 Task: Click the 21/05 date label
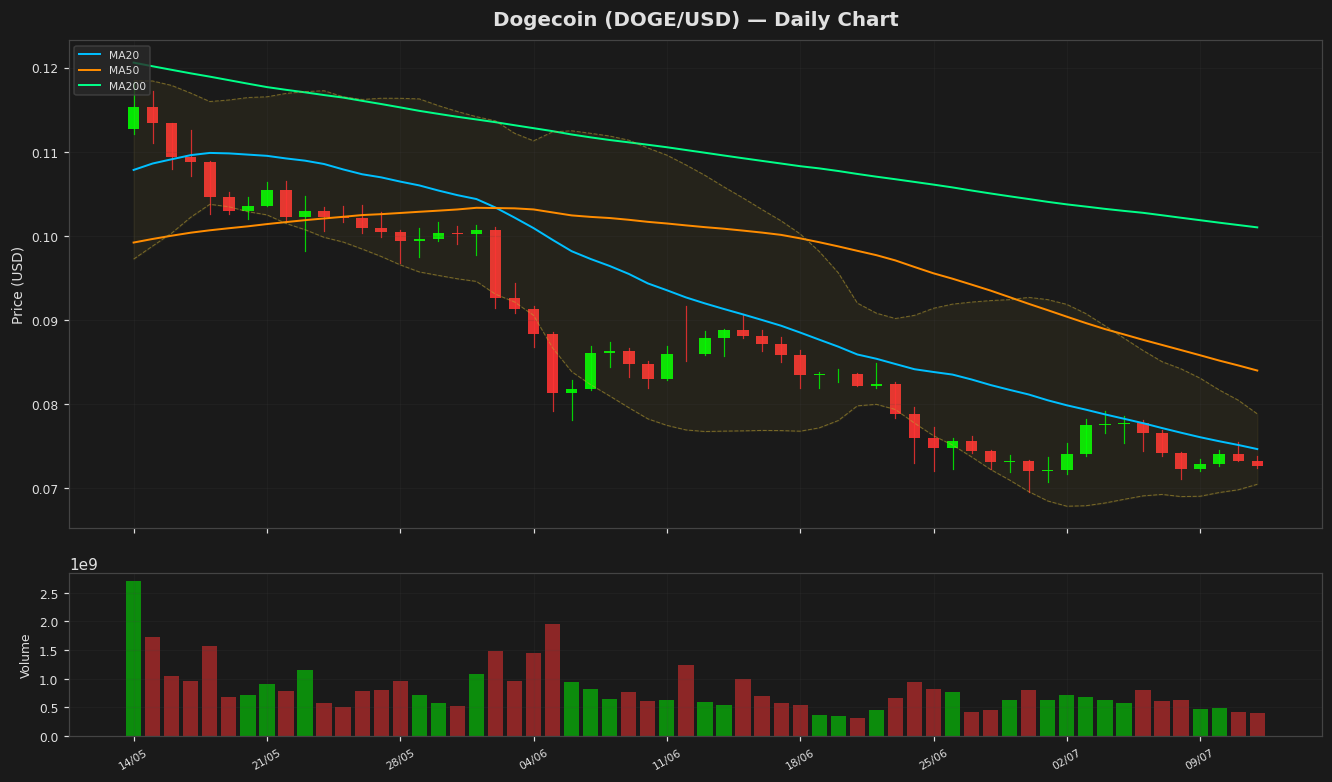pyautogui.click(x=266, y=760)
